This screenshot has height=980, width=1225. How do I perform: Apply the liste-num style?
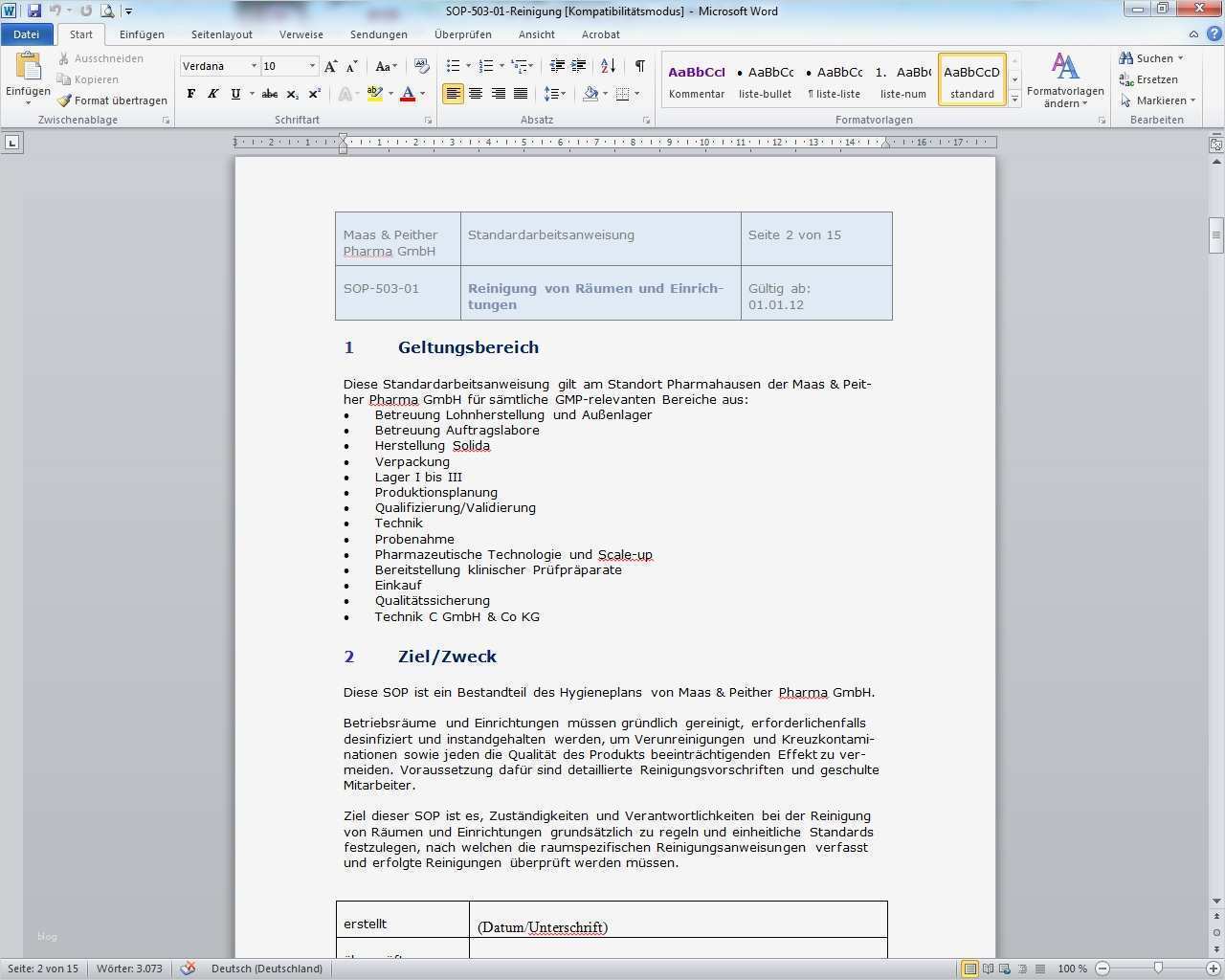[903, 80]
